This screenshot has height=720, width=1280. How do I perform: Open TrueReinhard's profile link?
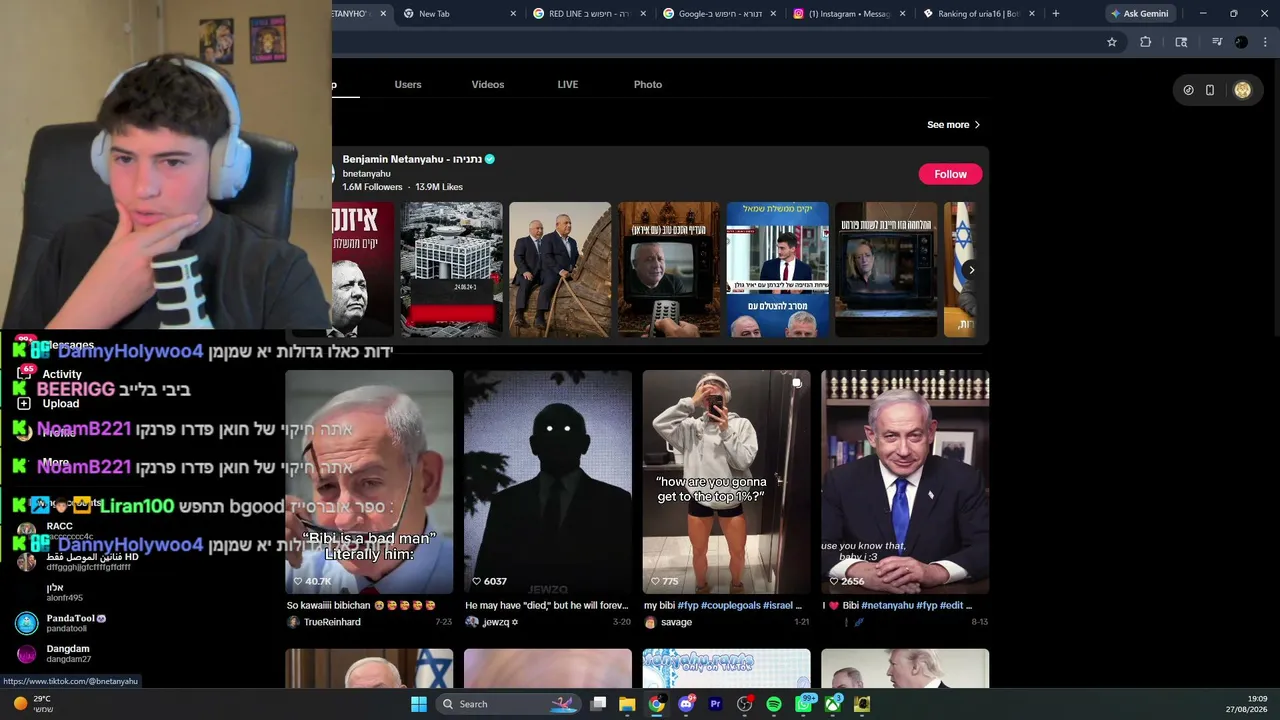point(332,622)
